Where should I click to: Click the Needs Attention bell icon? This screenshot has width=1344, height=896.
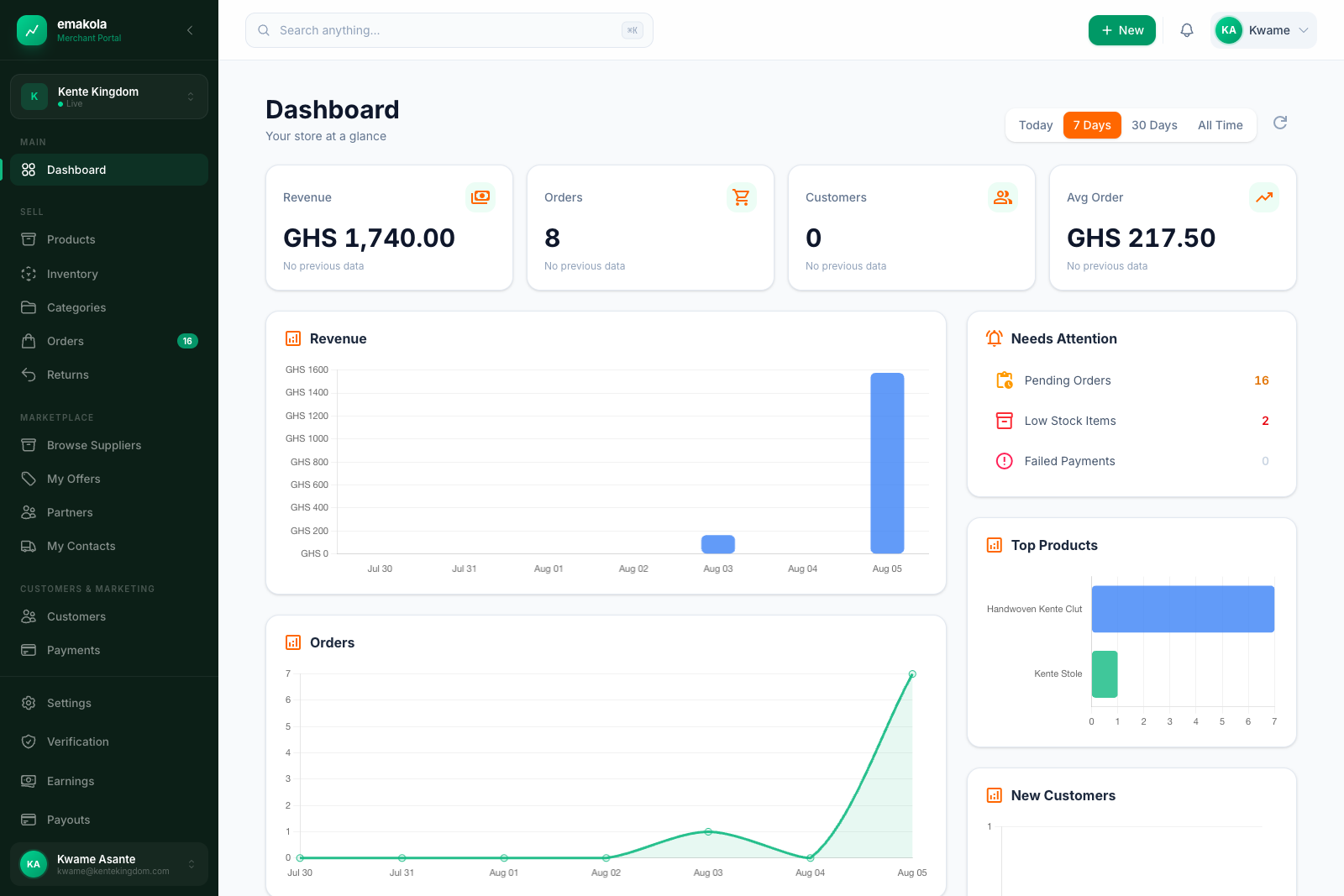995,338
